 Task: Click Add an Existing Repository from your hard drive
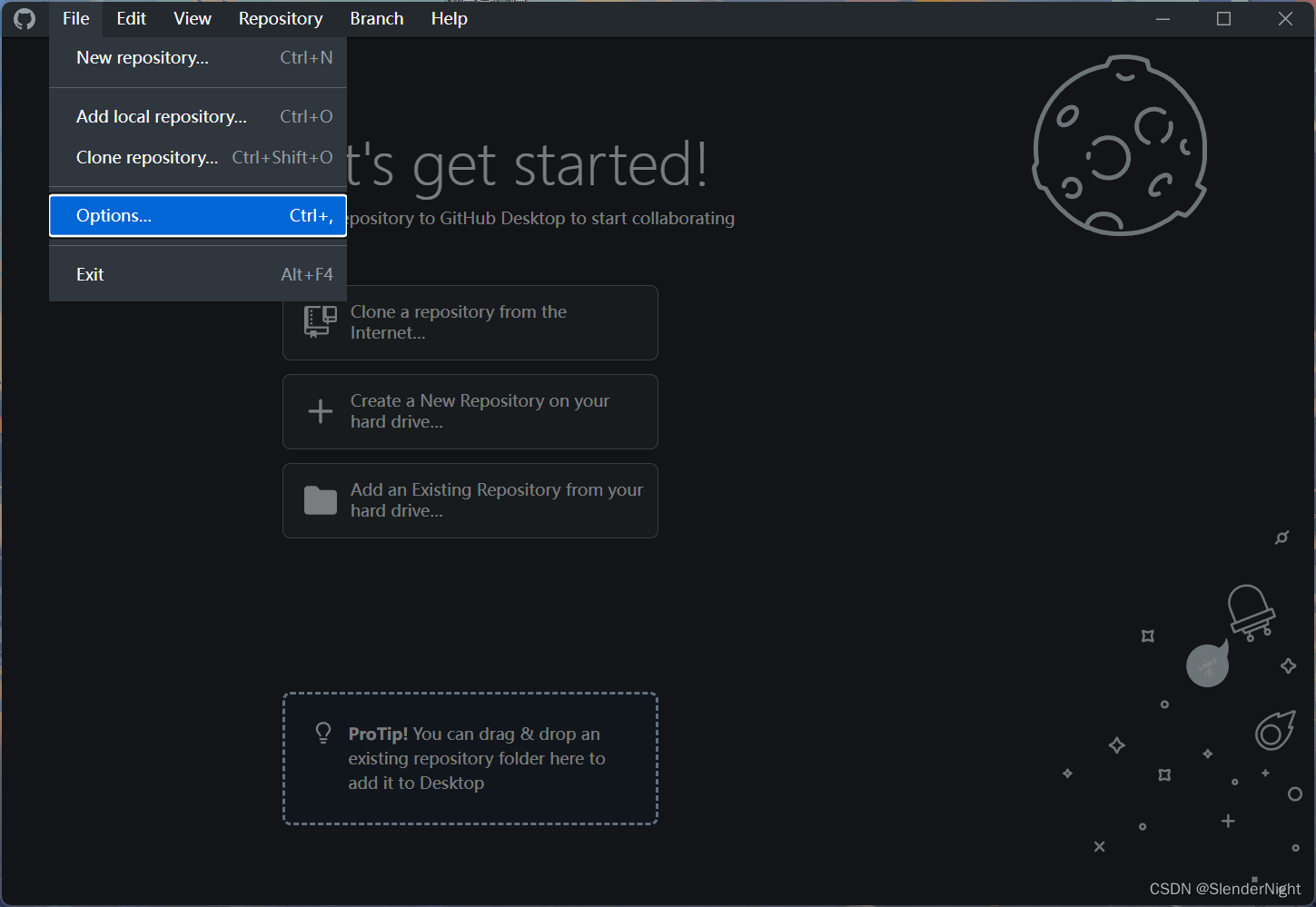coord(470,501)
